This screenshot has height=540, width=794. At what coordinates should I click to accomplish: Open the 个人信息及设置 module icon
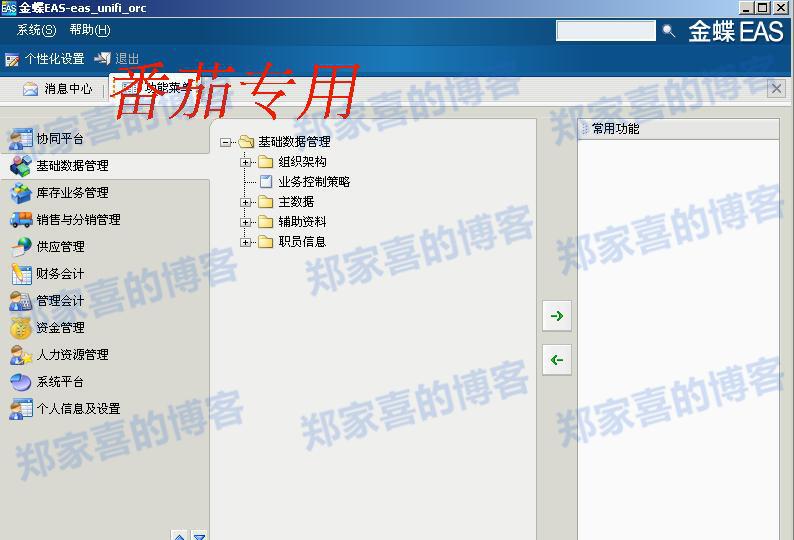tap(21, 409)
